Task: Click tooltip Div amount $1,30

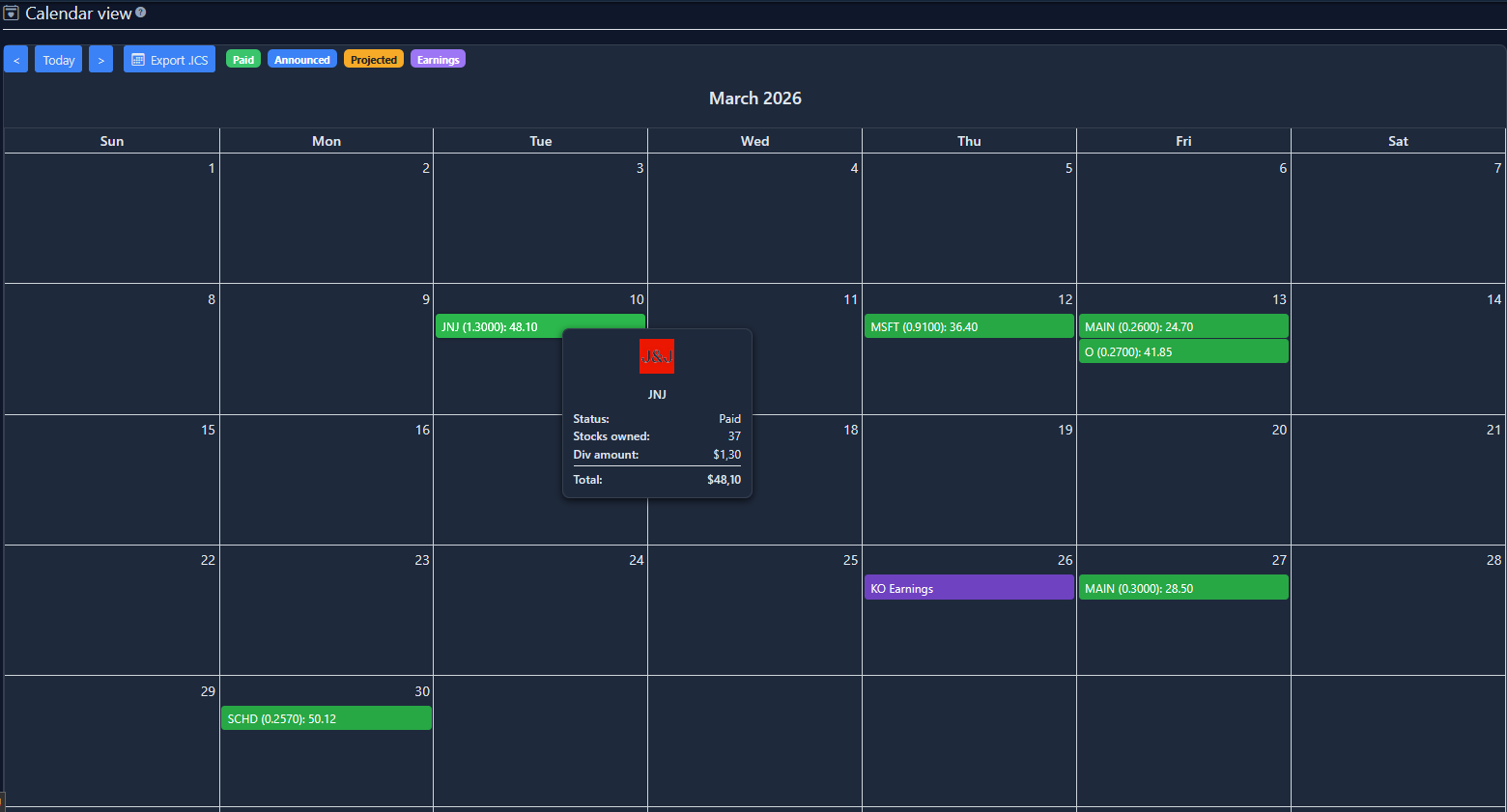Action: [726, 455]
